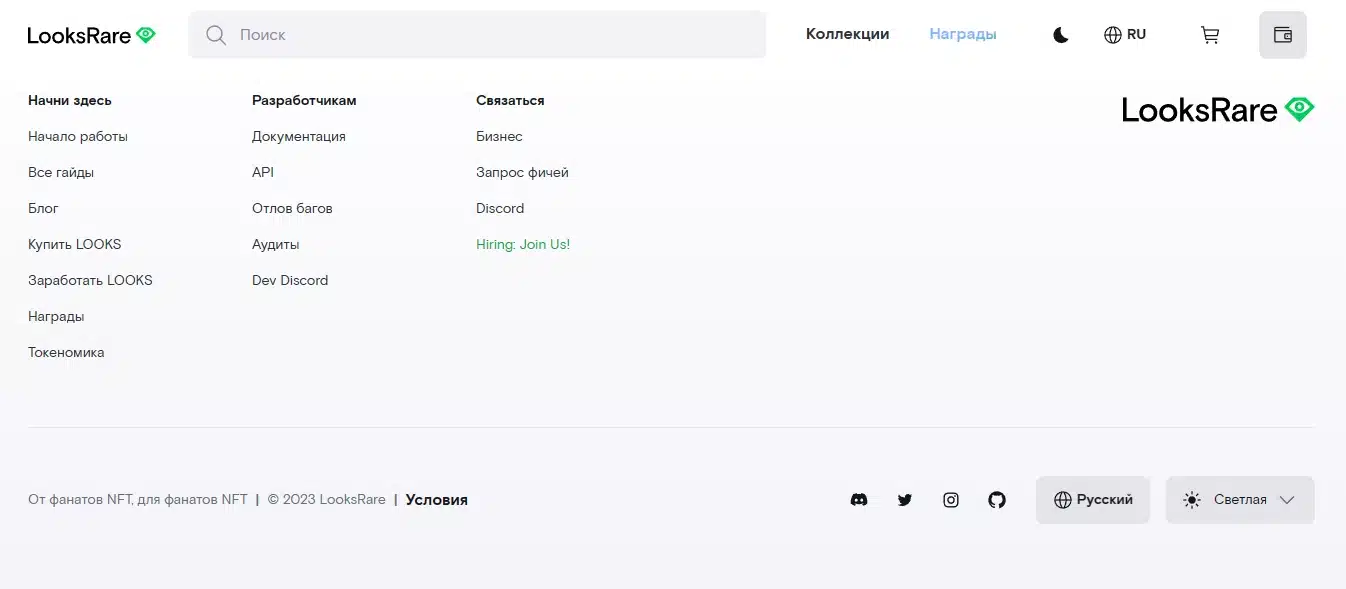
Task: Open the Бизнес link
Action: 499,137
